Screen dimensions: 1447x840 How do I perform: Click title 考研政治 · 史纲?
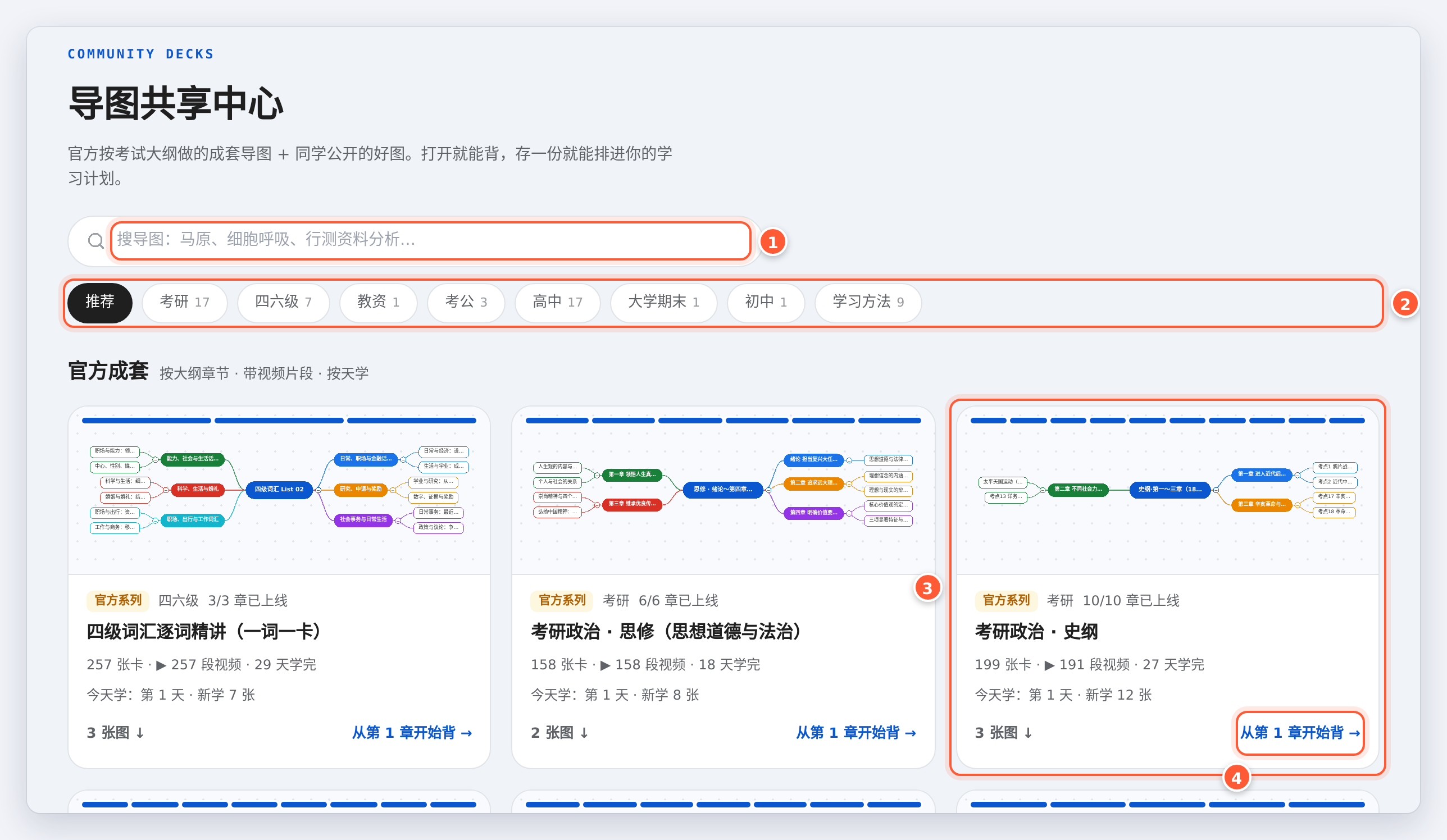tap(1036, 632)
